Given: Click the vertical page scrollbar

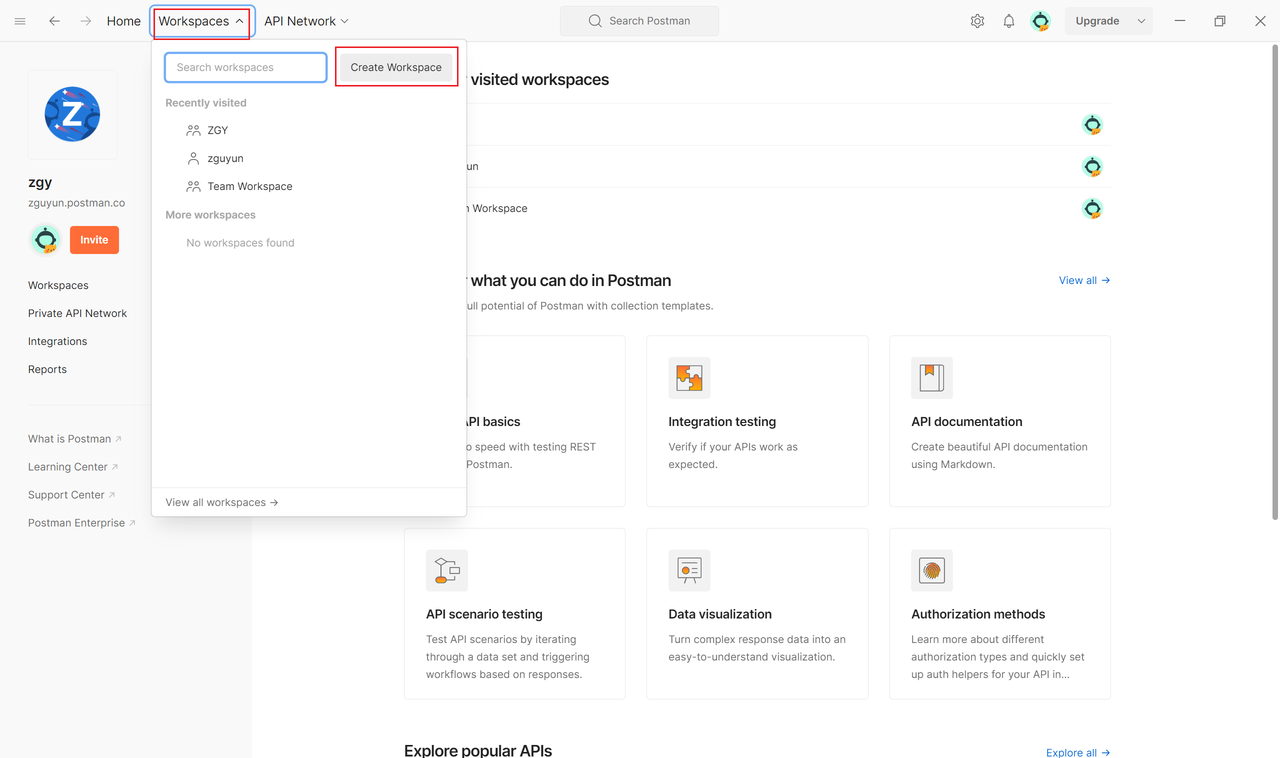Looking at the screenshot, I should pyautogui.click(x=1273, y=280).
